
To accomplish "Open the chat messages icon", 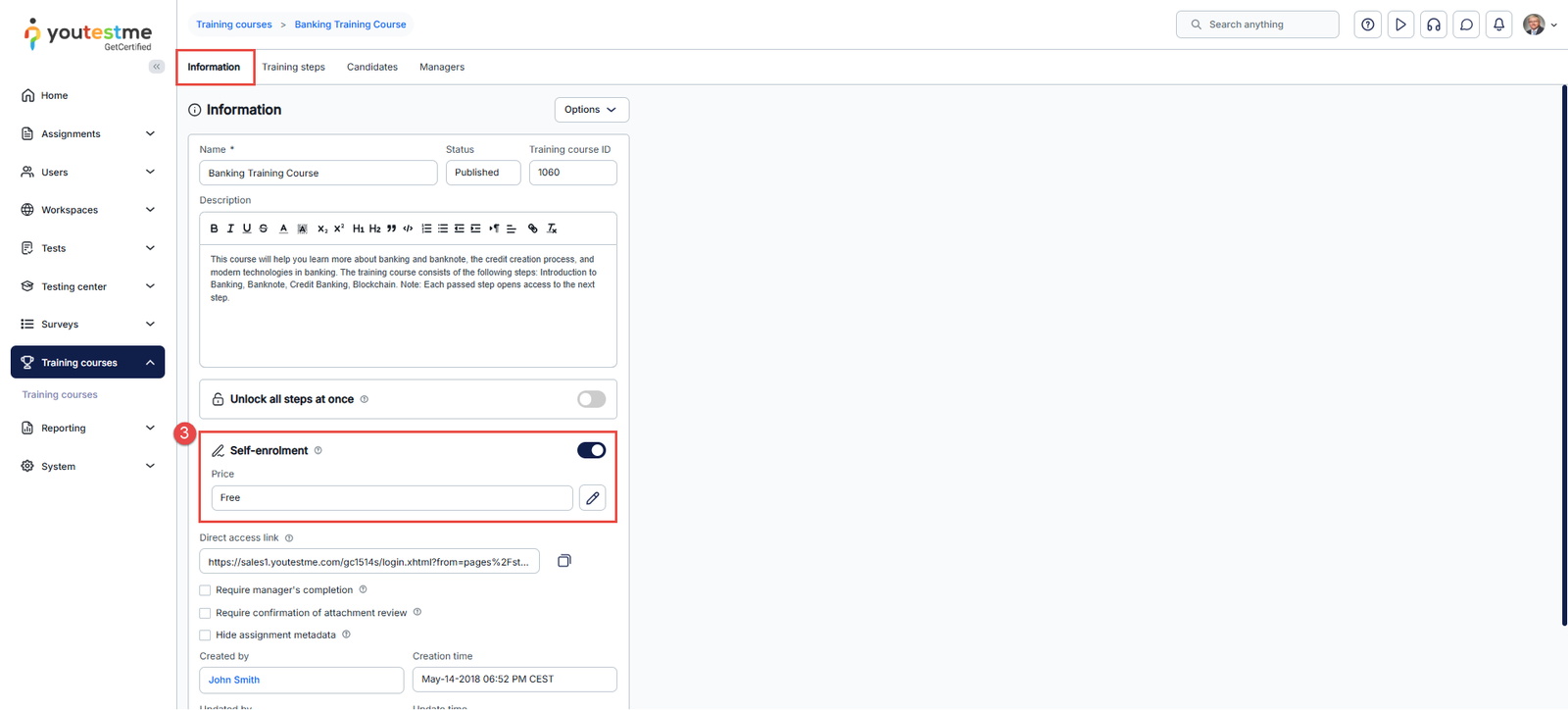I will click(x=1466, y=25).
